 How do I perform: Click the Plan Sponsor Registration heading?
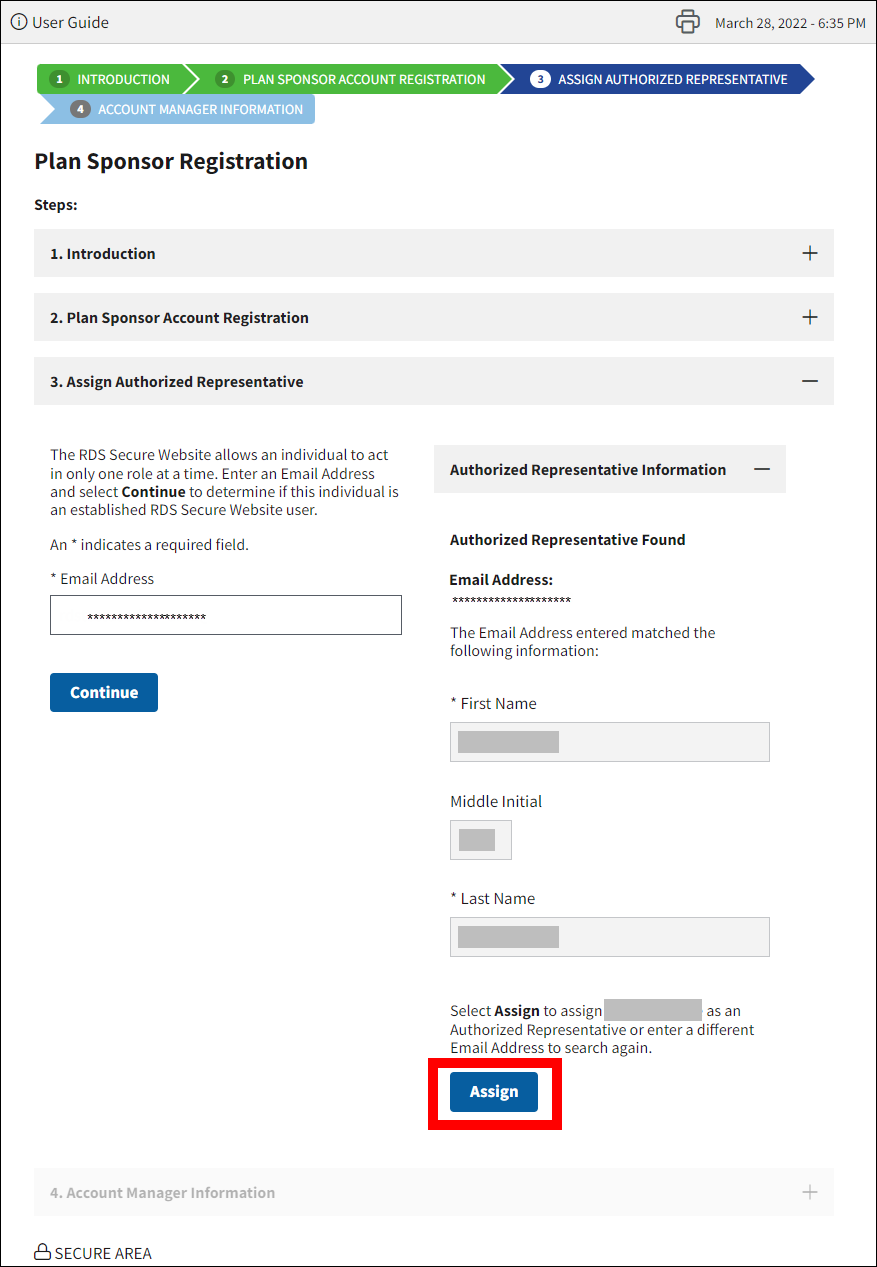171,161
